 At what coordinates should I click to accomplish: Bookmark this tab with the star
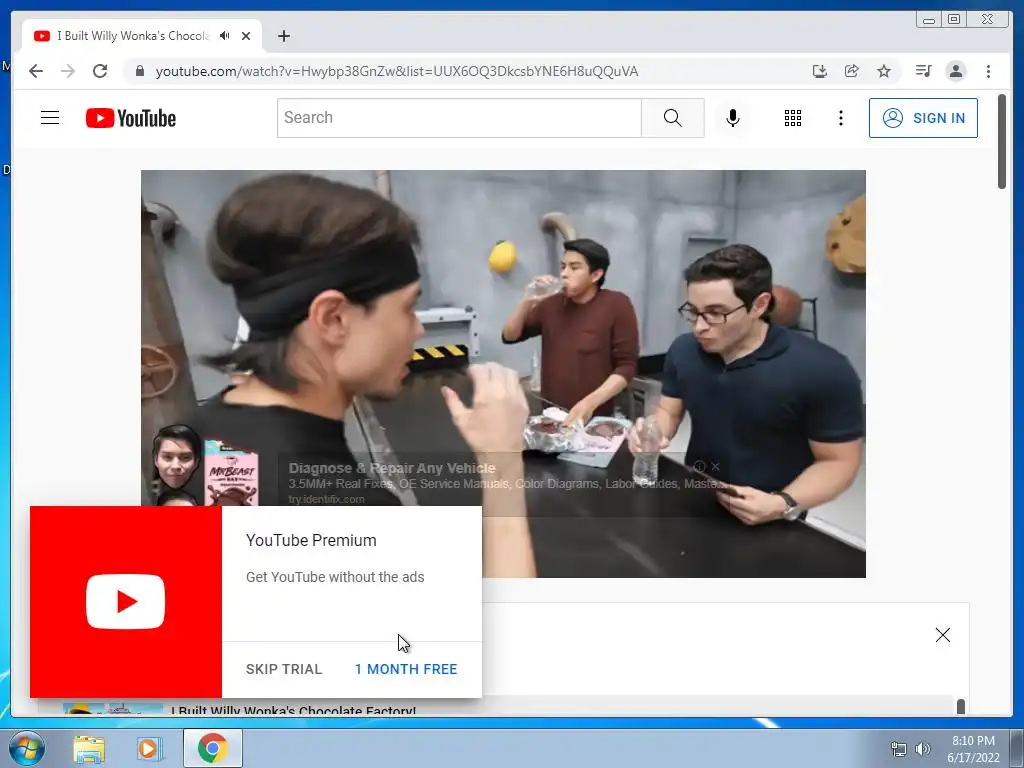tap(884, 71)
